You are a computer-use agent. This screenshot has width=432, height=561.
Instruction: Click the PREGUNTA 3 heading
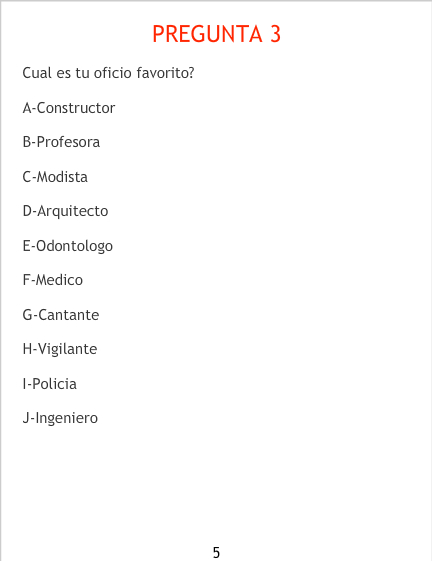[x=217, y=34]
